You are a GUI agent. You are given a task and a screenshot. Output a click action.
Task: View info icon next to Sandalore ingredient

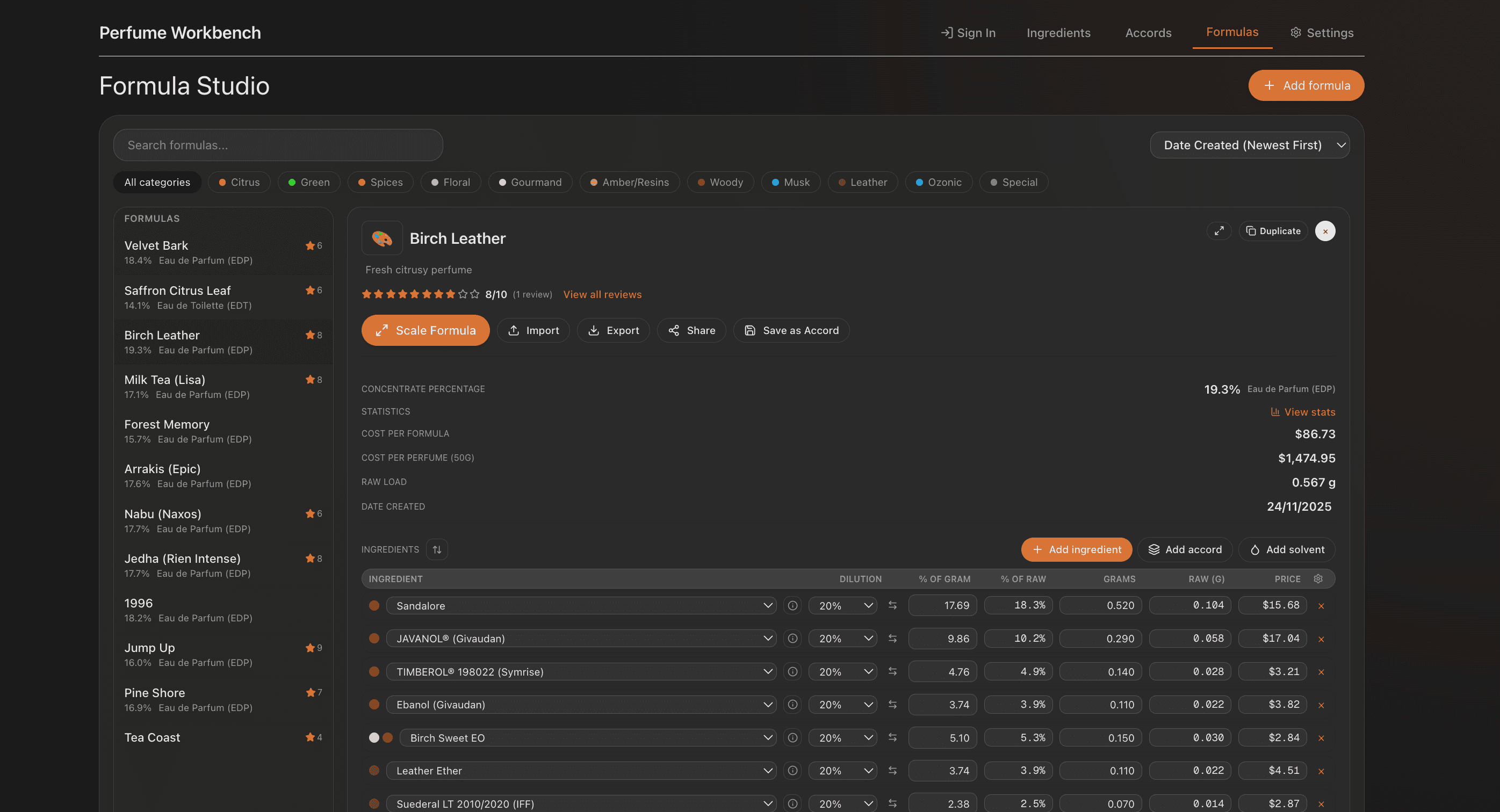(792, 605)
